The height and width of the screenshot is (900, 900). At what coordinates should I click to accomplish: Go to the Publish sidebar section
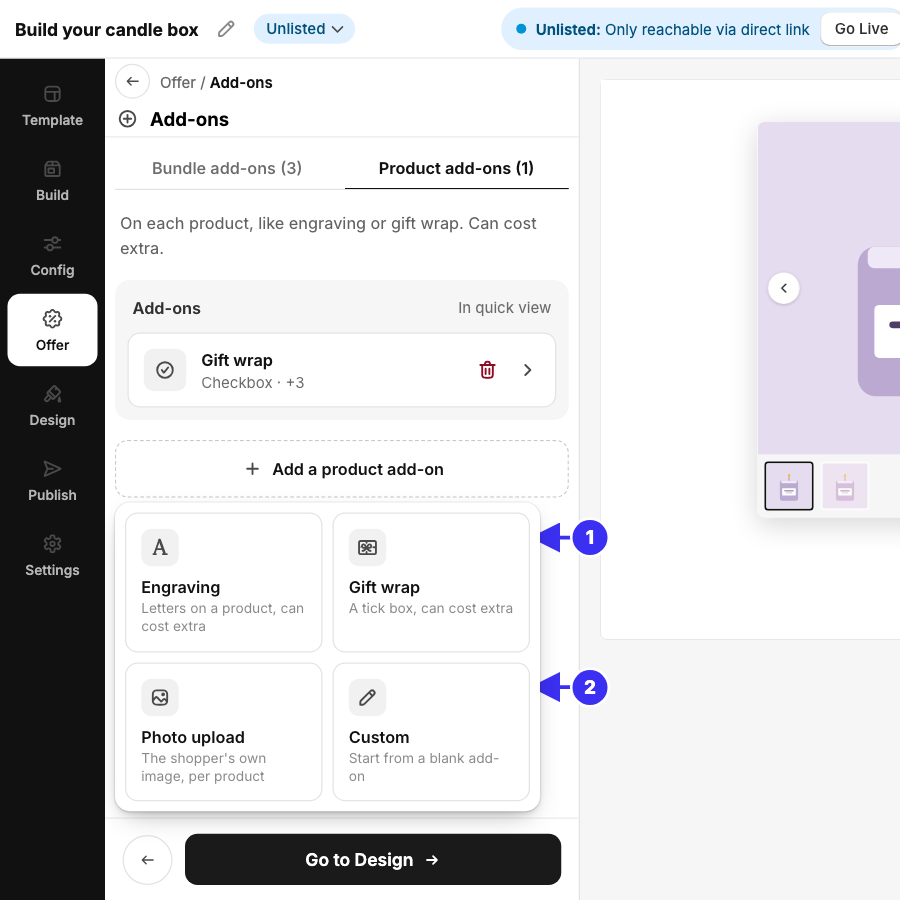point(52,481)
